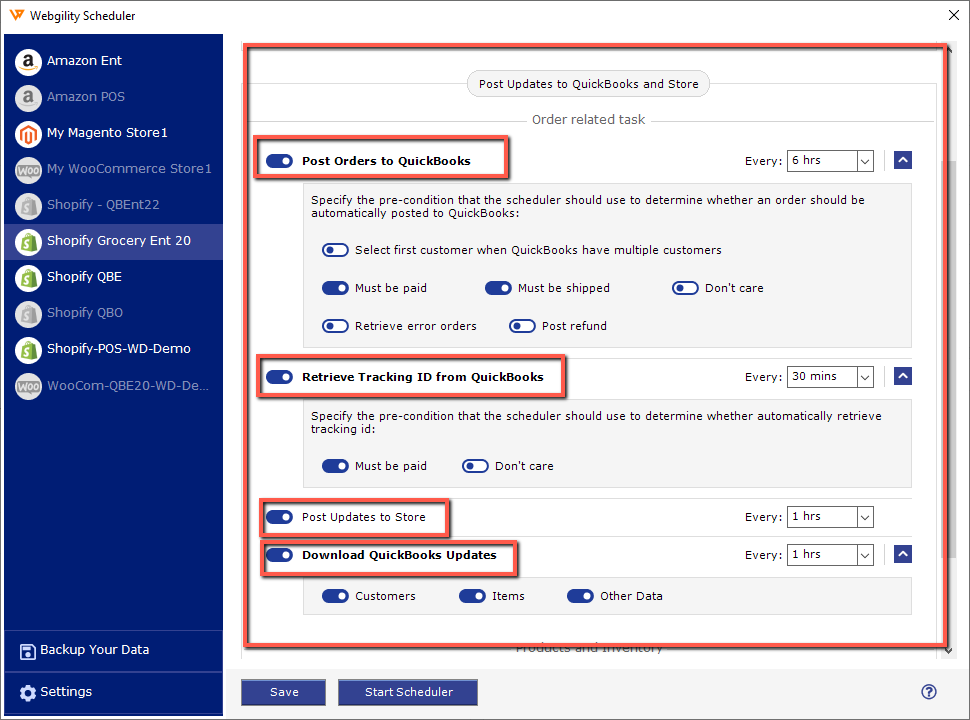
Task: Toggle Don't care under Retrieve Tracking ID
Action: 475,466
